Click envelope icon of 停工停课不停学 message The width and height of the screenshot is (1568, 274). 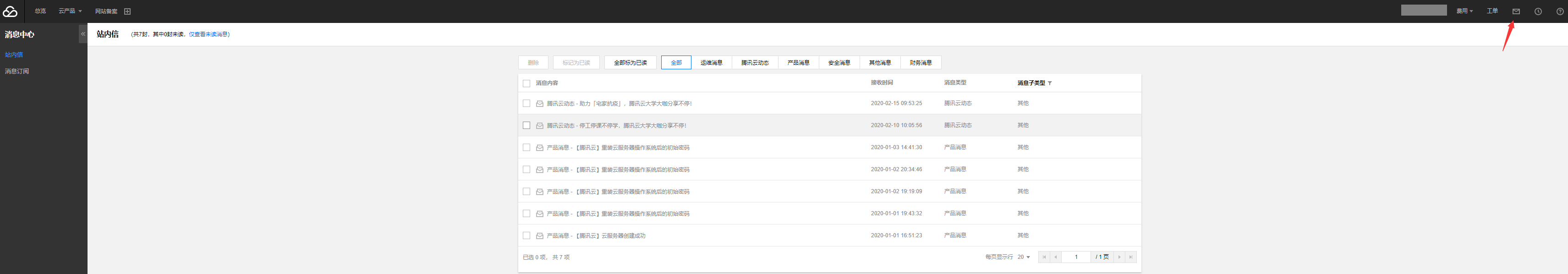pos(539,126)
